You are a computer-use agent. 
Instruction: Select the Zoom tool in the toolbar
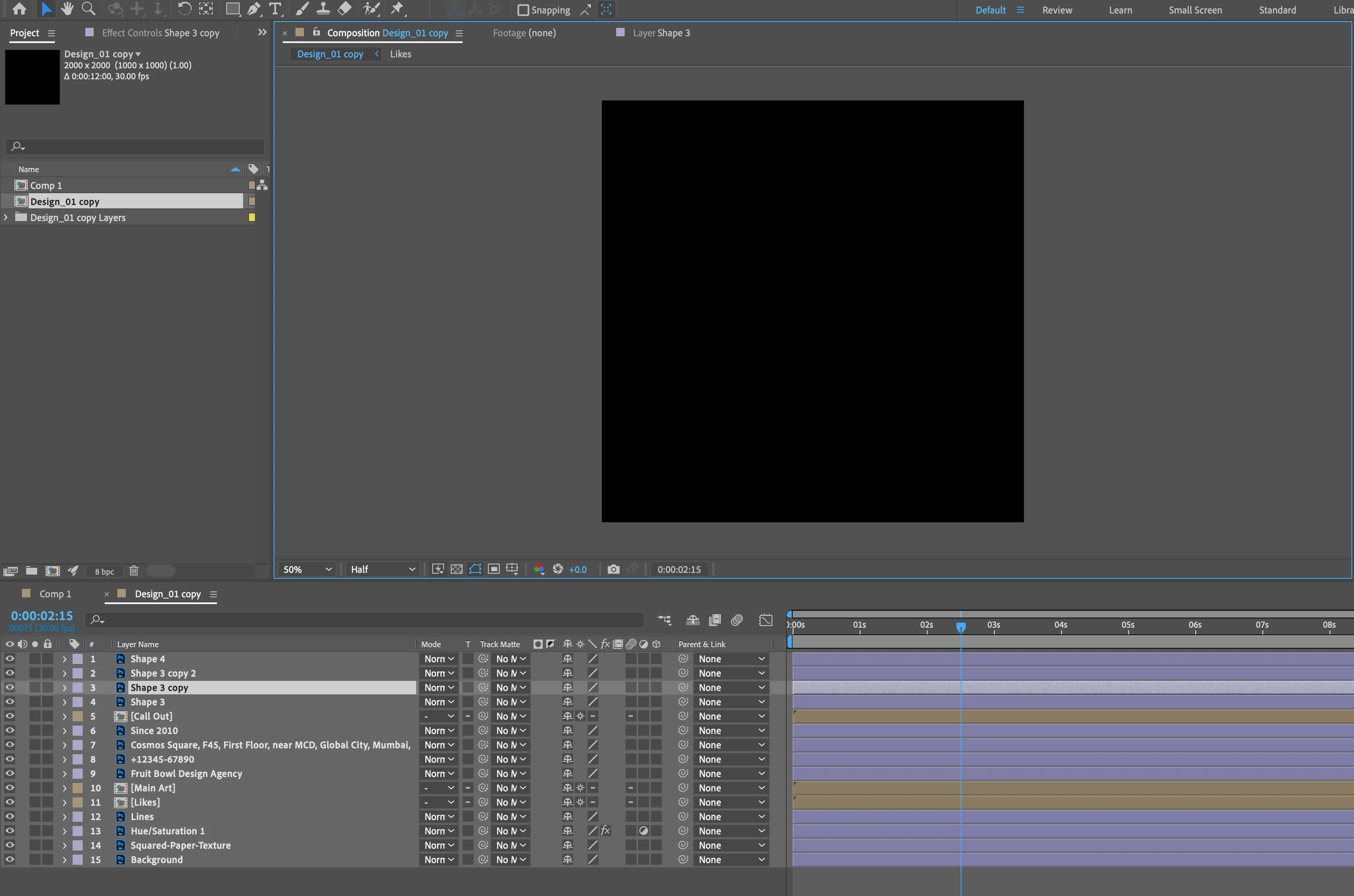click(89, 8)
